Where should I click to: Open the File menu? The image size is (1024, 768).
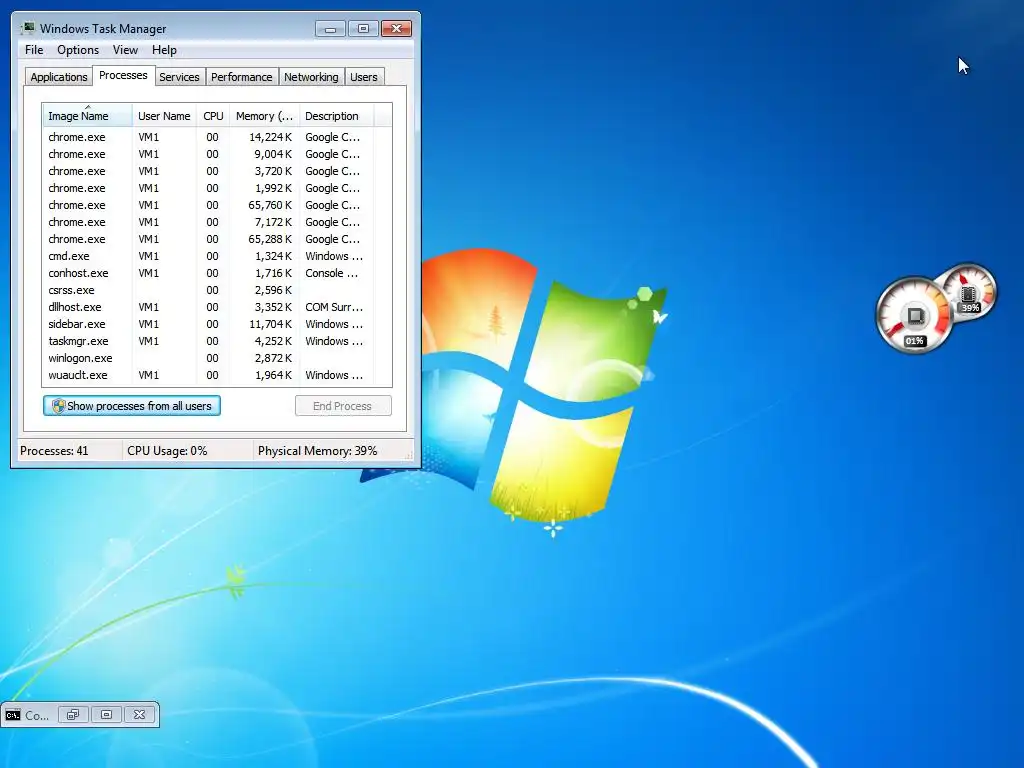(x=34, y=50)
